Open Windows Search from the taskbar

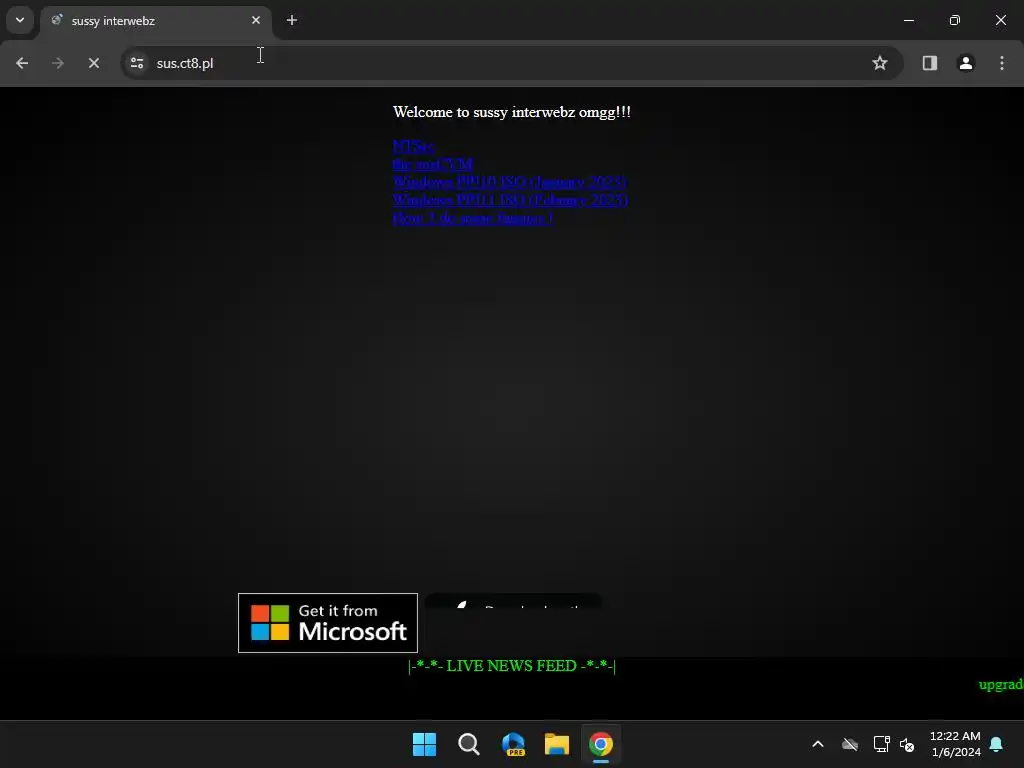coord(468,744)
